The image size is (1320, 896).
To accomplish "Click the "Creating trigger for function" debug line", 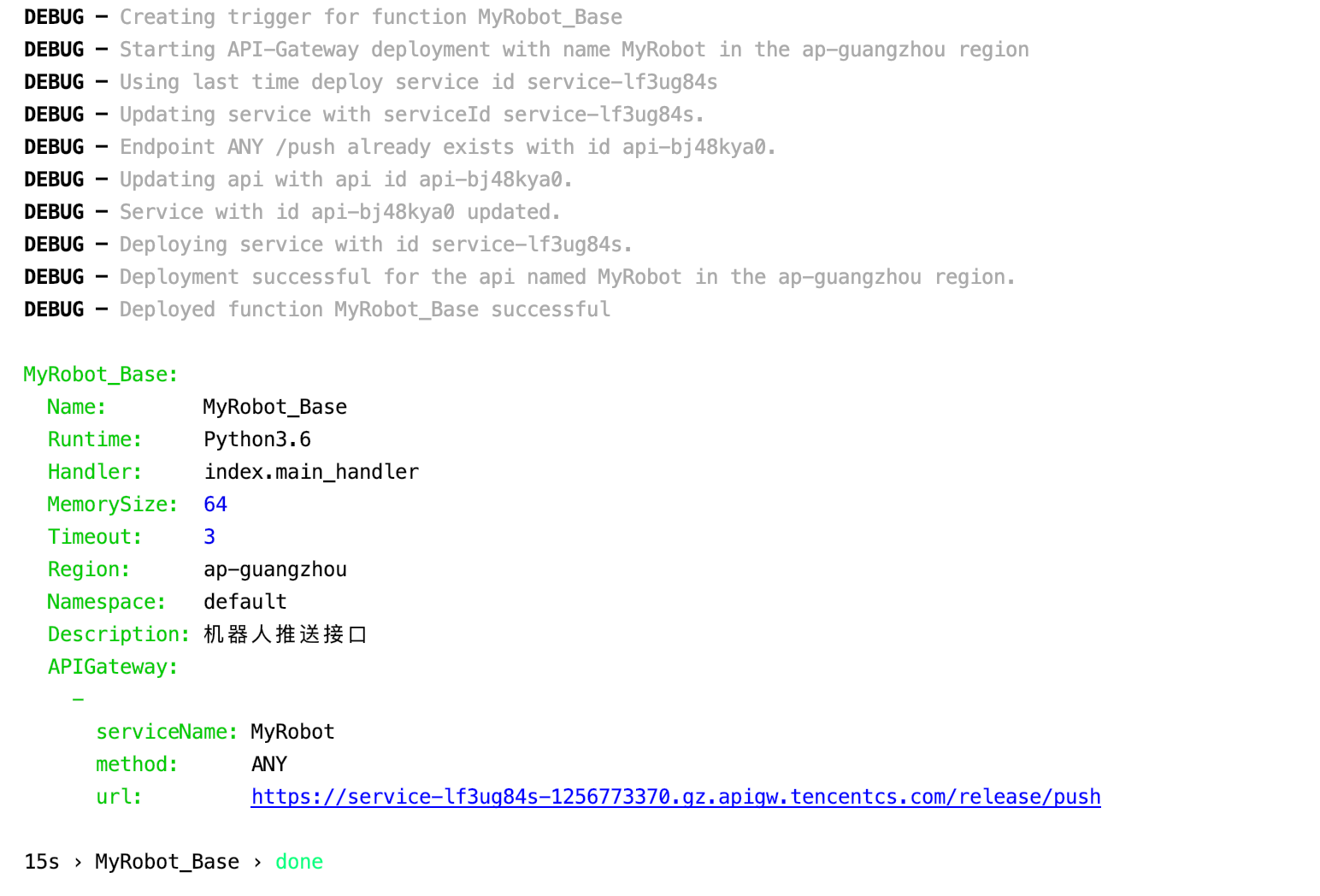I will tap(371, 17).
